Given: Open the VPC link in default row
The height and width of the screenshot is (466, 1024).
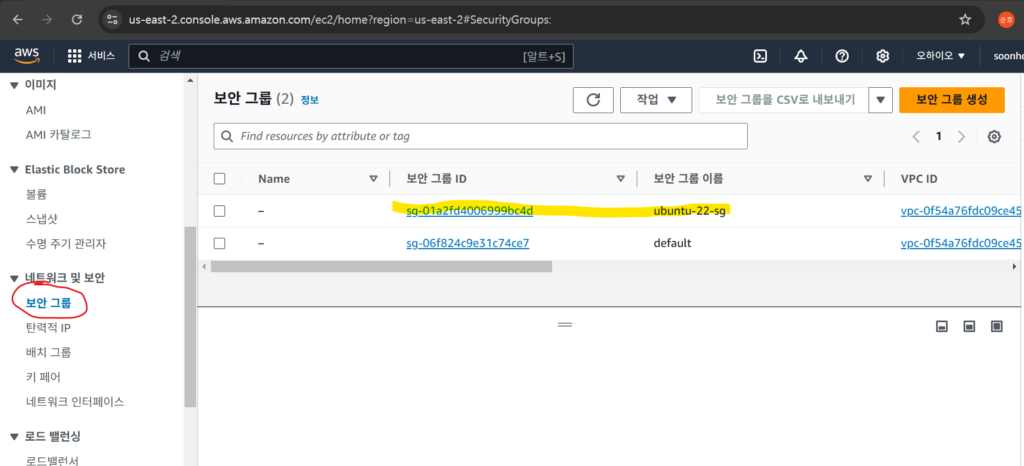Looking at the screenshot, I should tap(961, 243).
